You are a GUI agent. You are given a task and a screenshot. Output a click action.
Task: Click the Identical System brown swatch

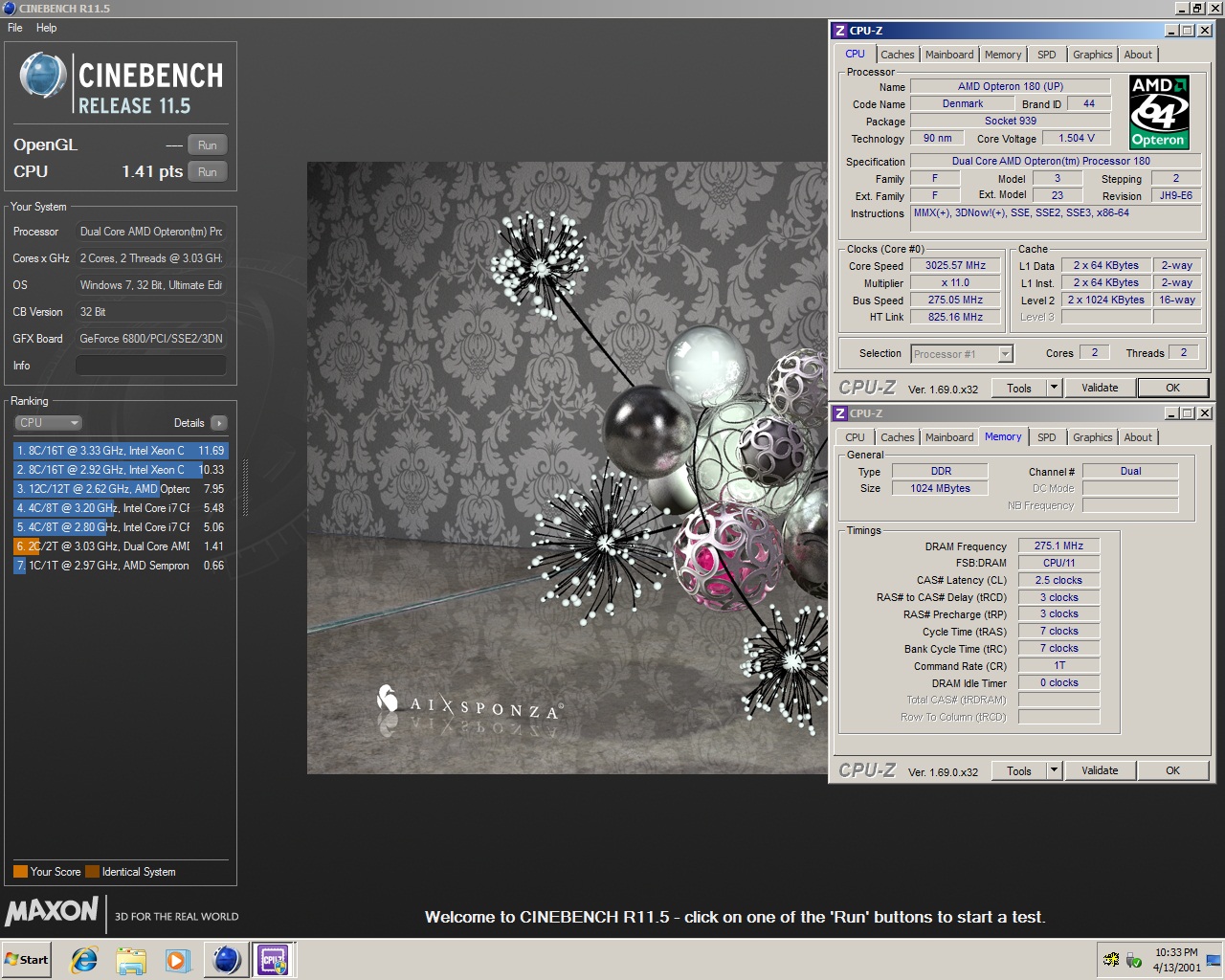(x=92, y=872)
